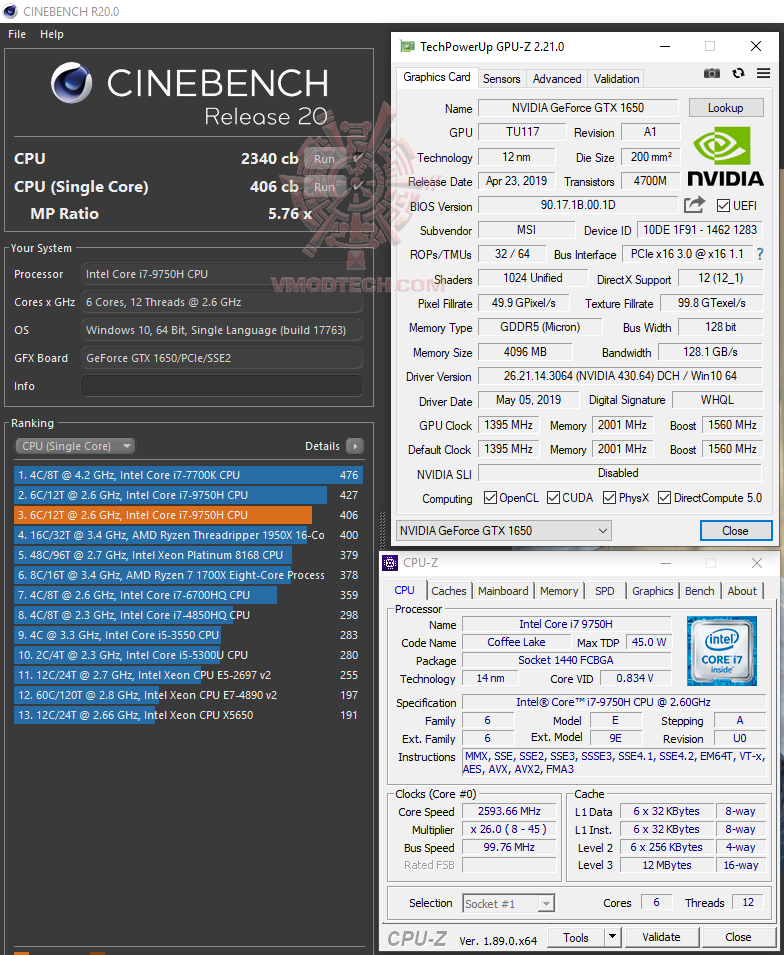
Task: Click GPU-Z screenshot camera icon
Action: coord(712,74)
